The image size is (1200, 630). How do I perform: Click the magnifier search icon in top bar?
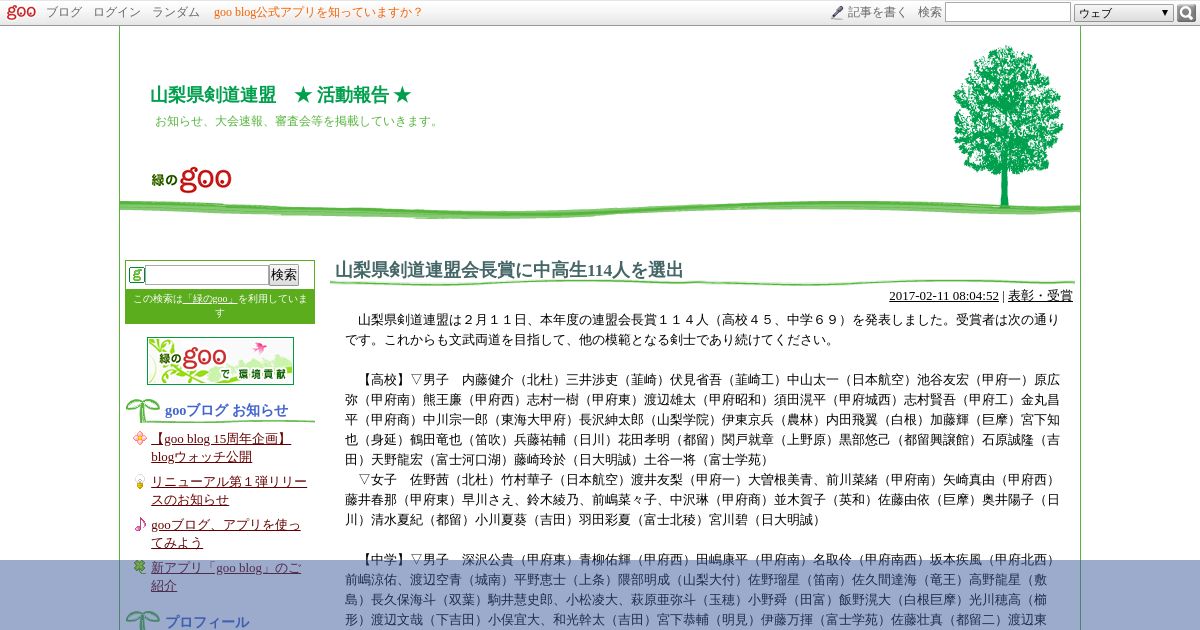coord(1187,13)
